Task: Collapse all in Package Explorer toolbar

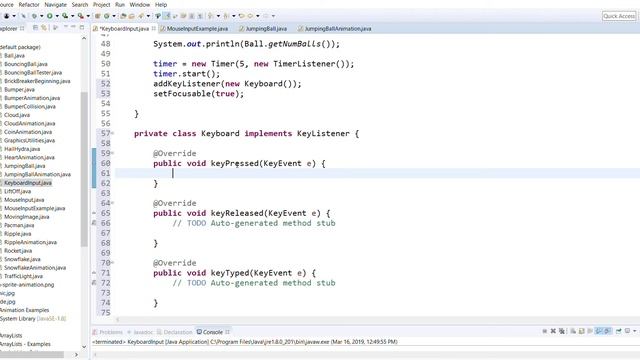Action: (x=35, y=28)
